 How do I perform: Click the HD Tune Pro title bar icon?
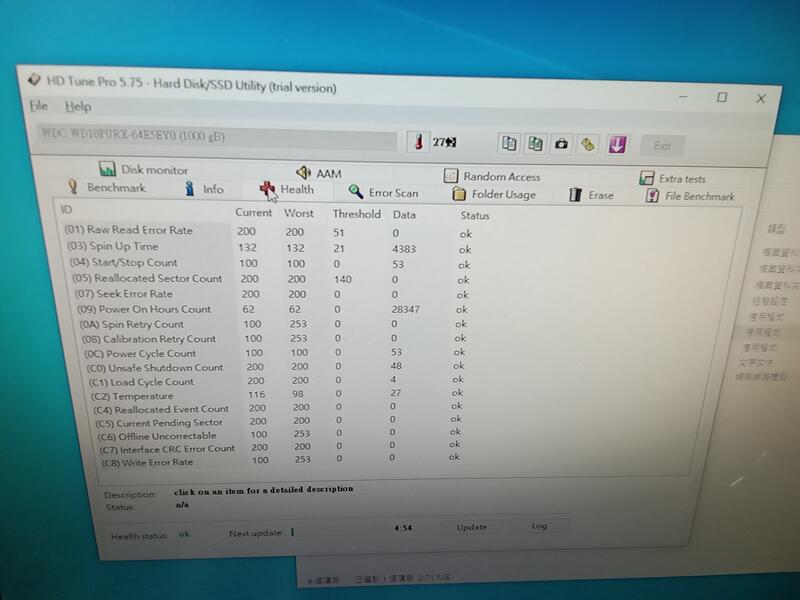(x=34, y=79)
